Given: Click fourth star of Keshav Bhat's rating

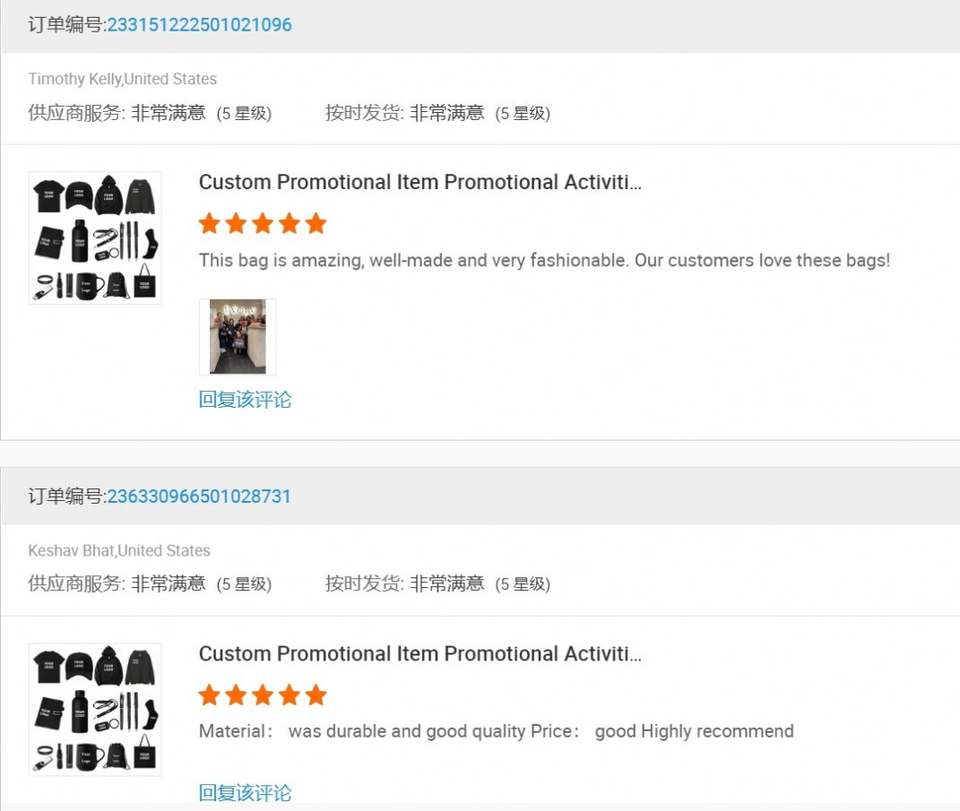Looking at the screenshot, I should coord(290,695).
